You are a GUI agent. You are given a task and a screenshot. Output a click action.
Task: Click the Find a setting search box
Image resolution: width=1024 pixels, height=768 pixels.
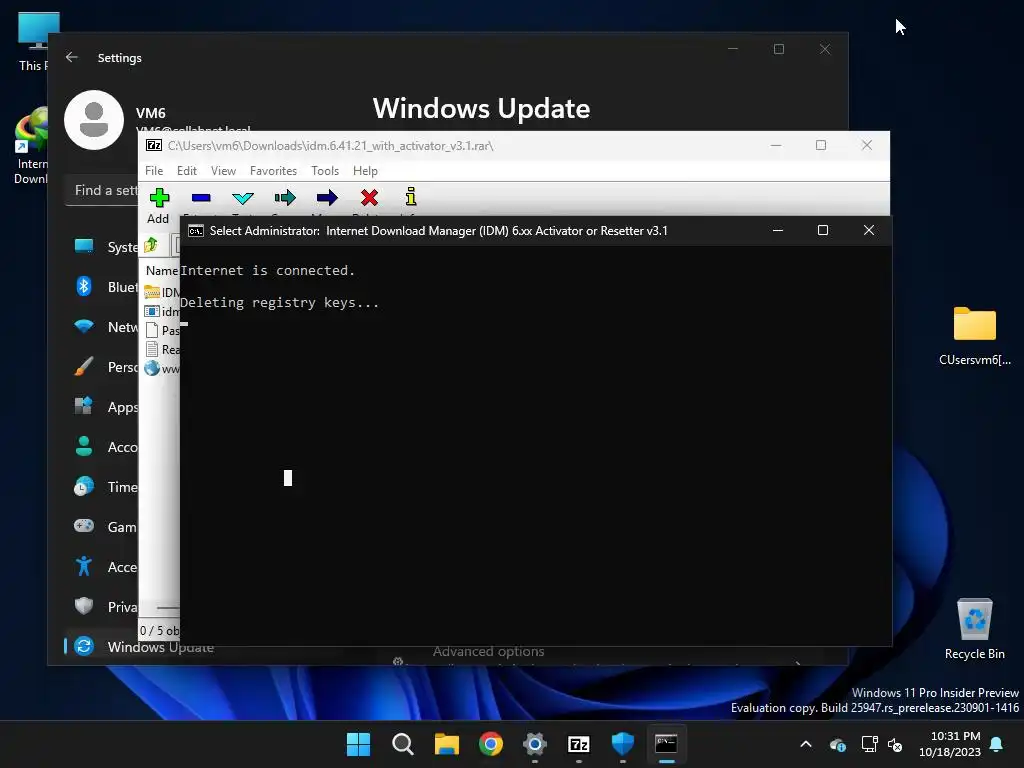pyautogui.click(x=102, y=191)
